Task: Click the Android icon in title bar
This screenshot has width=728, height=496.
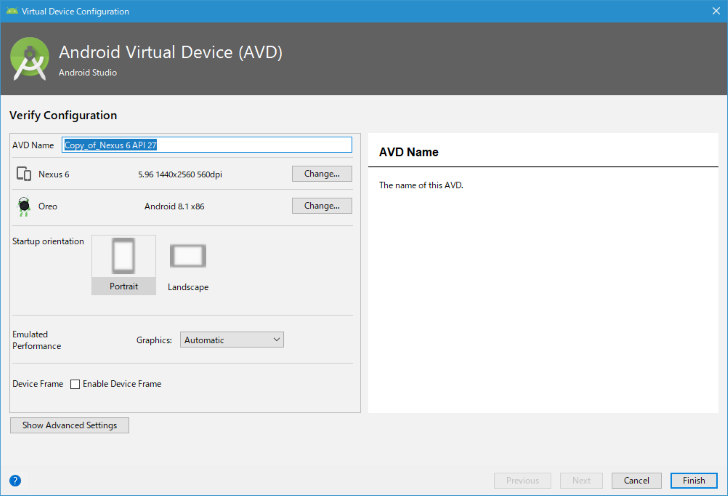Action: click(x=12, y=11)
